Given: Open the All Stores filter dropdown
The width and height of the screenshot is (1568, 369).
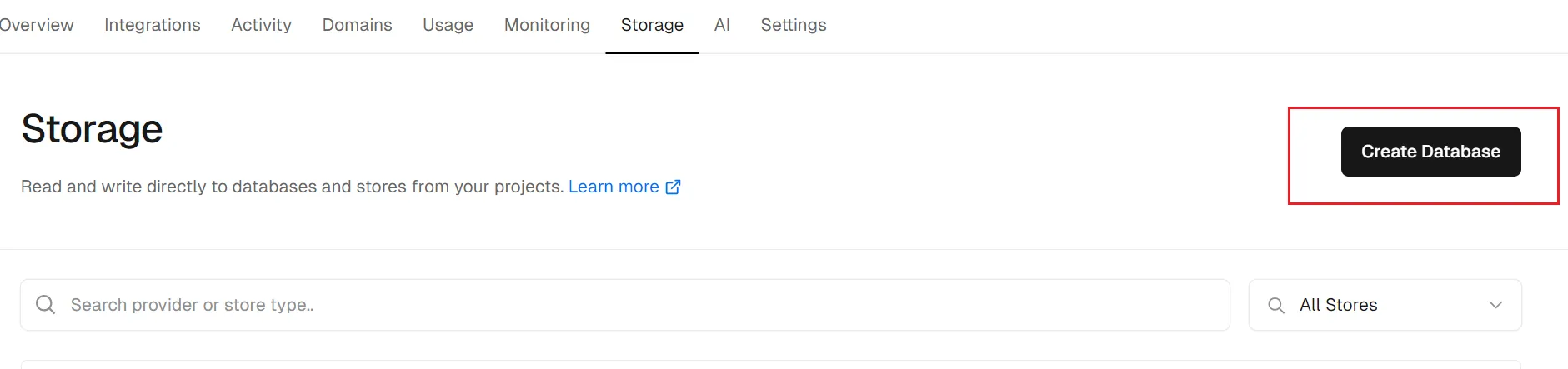Looking at the screenshot, I should [1385, 305].
